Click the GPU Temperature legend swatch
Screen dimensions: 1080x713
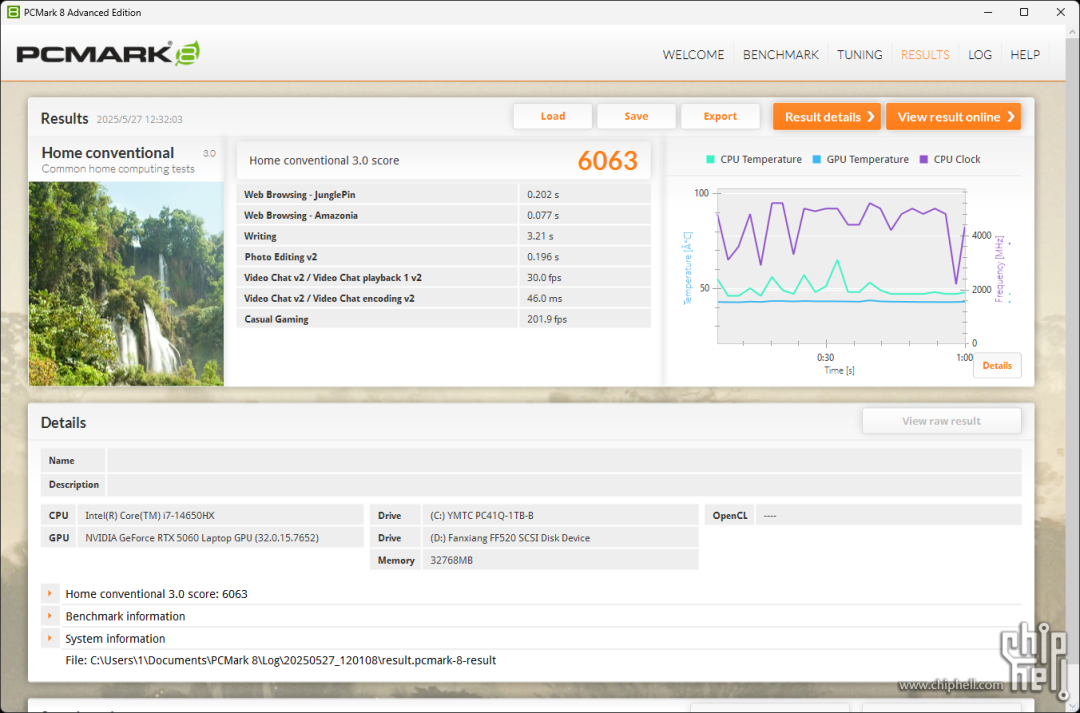(816, 159)
